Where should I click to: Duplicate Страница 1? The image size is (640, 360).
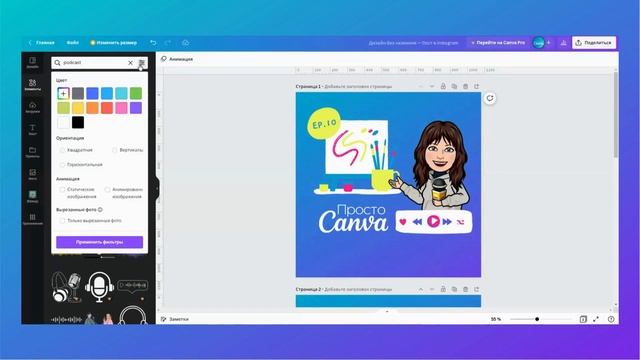coord(454,87)
